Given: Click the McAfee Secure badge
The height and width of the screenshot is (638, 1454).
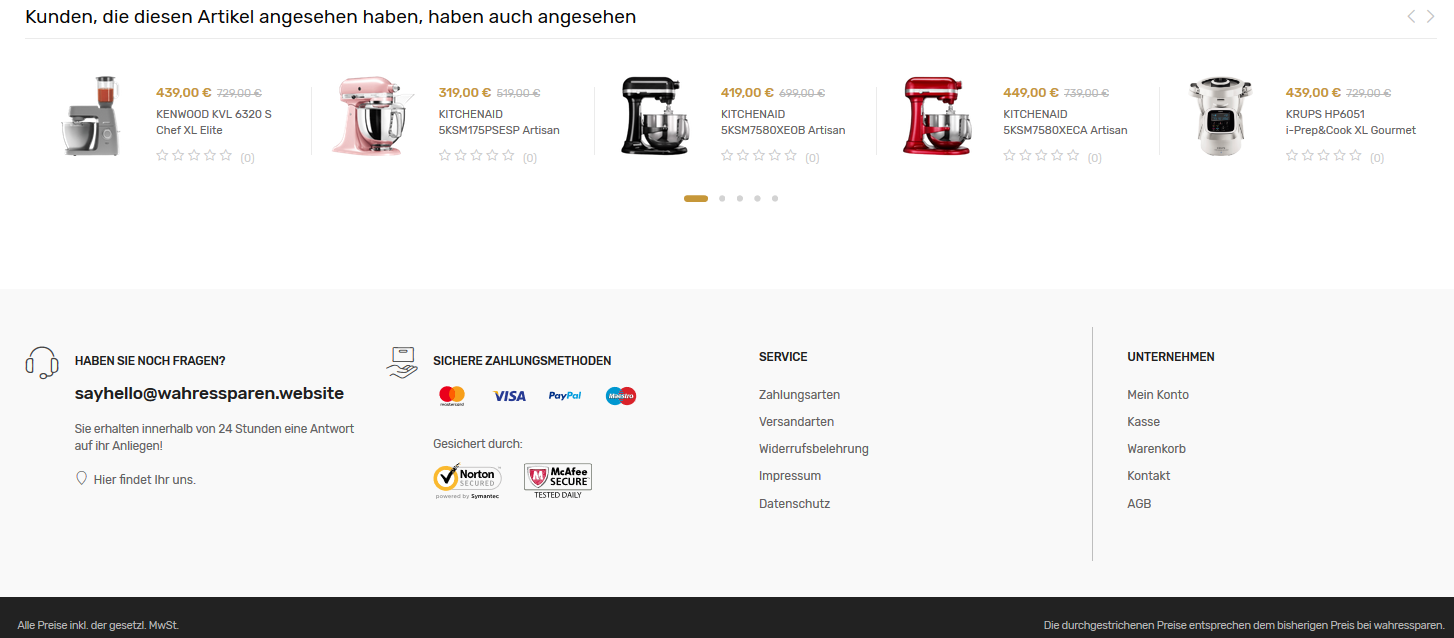Looking at the screenshot, I should pyautogui.click(x=558, y=481).
